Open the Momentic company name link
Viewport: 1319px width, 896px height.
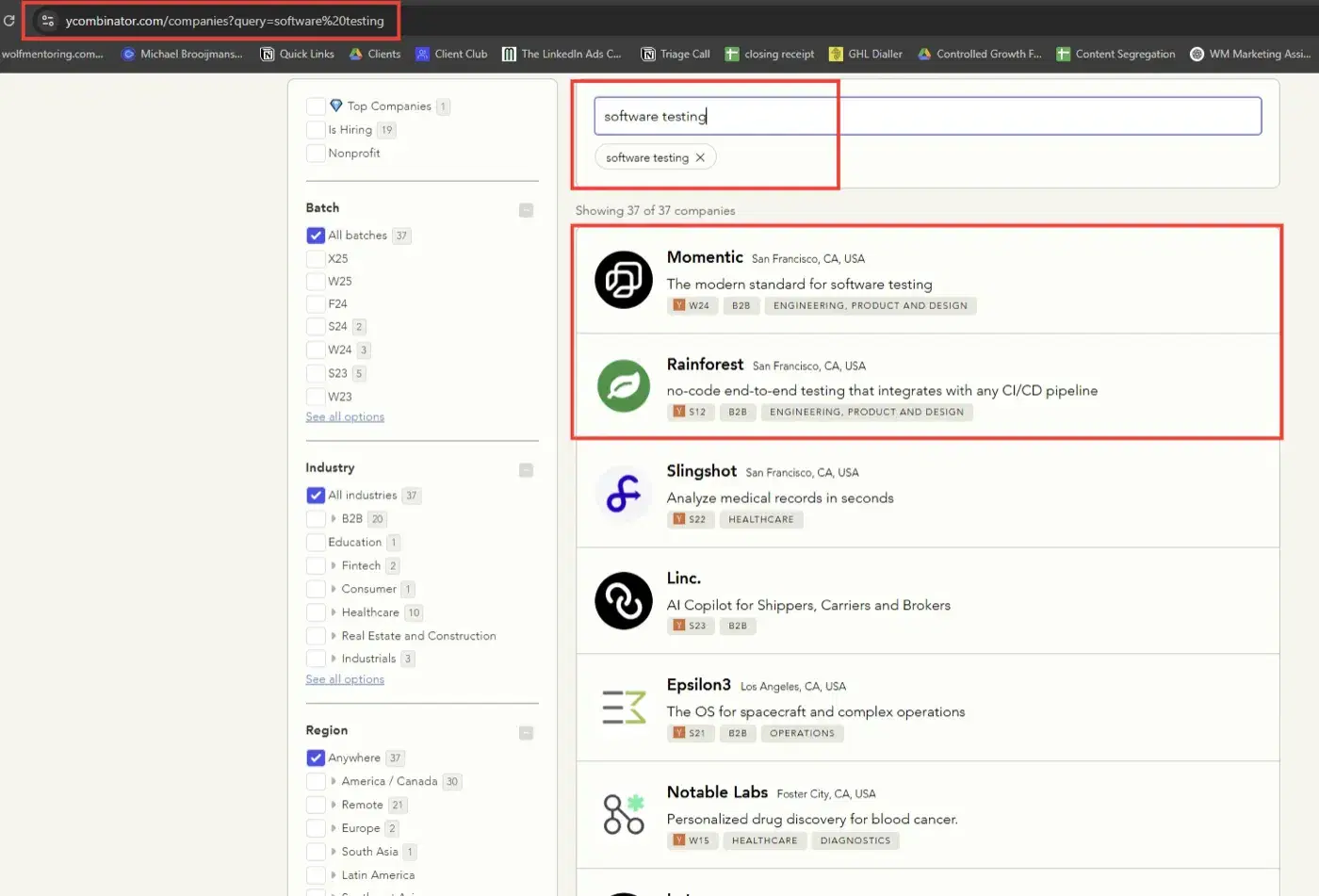pos(705,257)
